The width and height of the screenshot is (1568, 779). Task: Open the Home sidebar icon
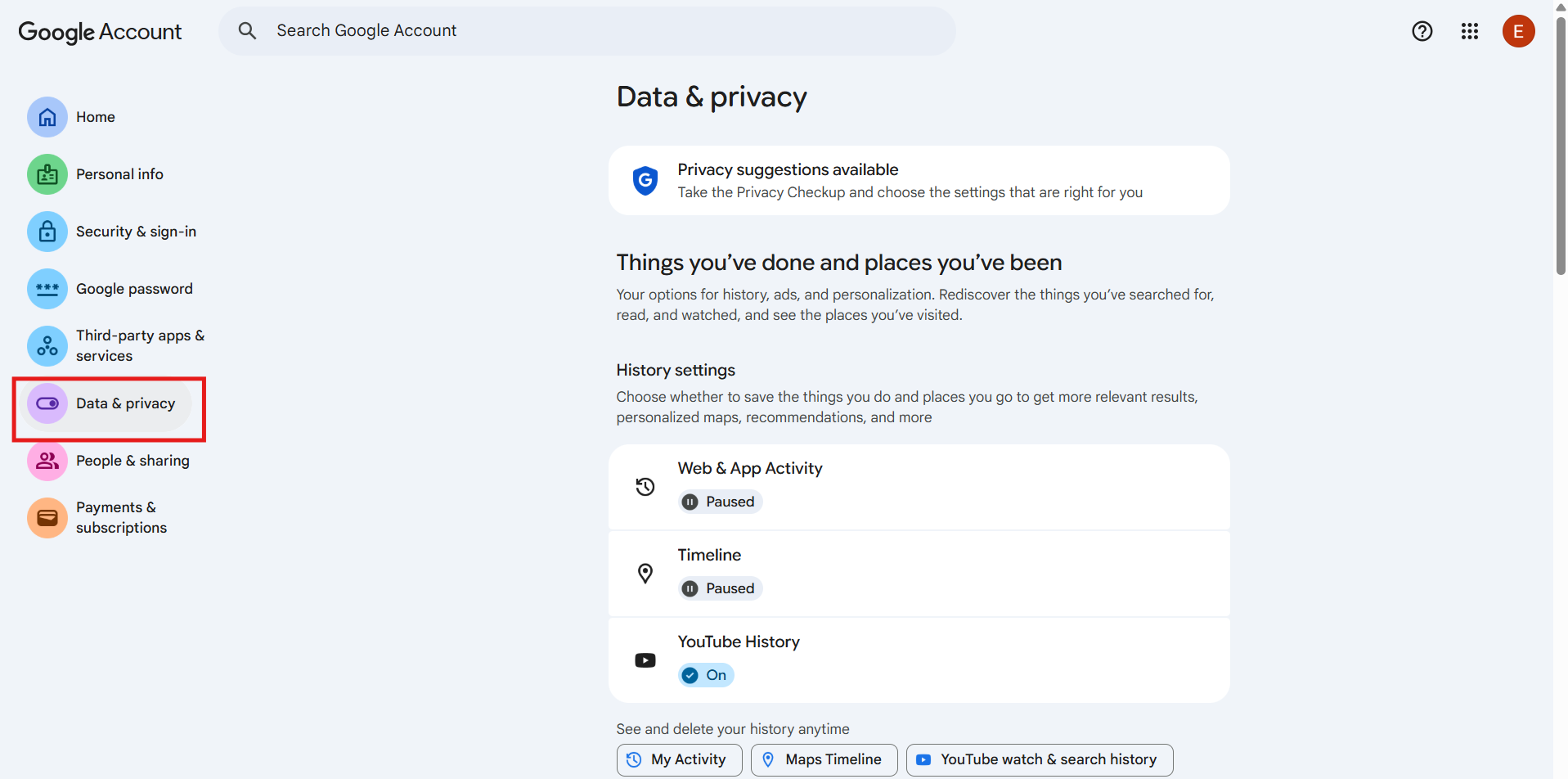click(x=47, y=117)
